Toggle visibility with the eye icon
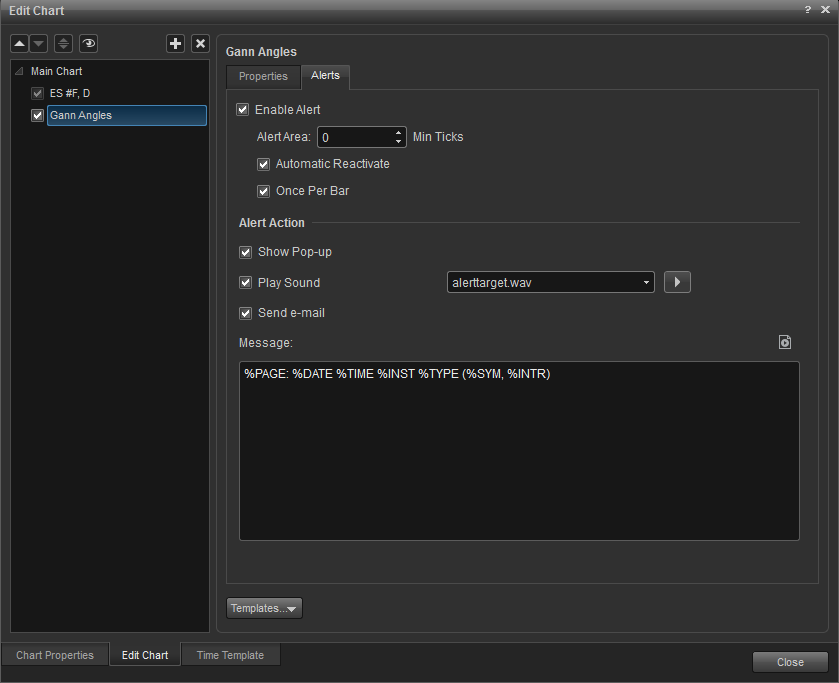The height and width of the screenshot is (683, 839). point(89,43)
